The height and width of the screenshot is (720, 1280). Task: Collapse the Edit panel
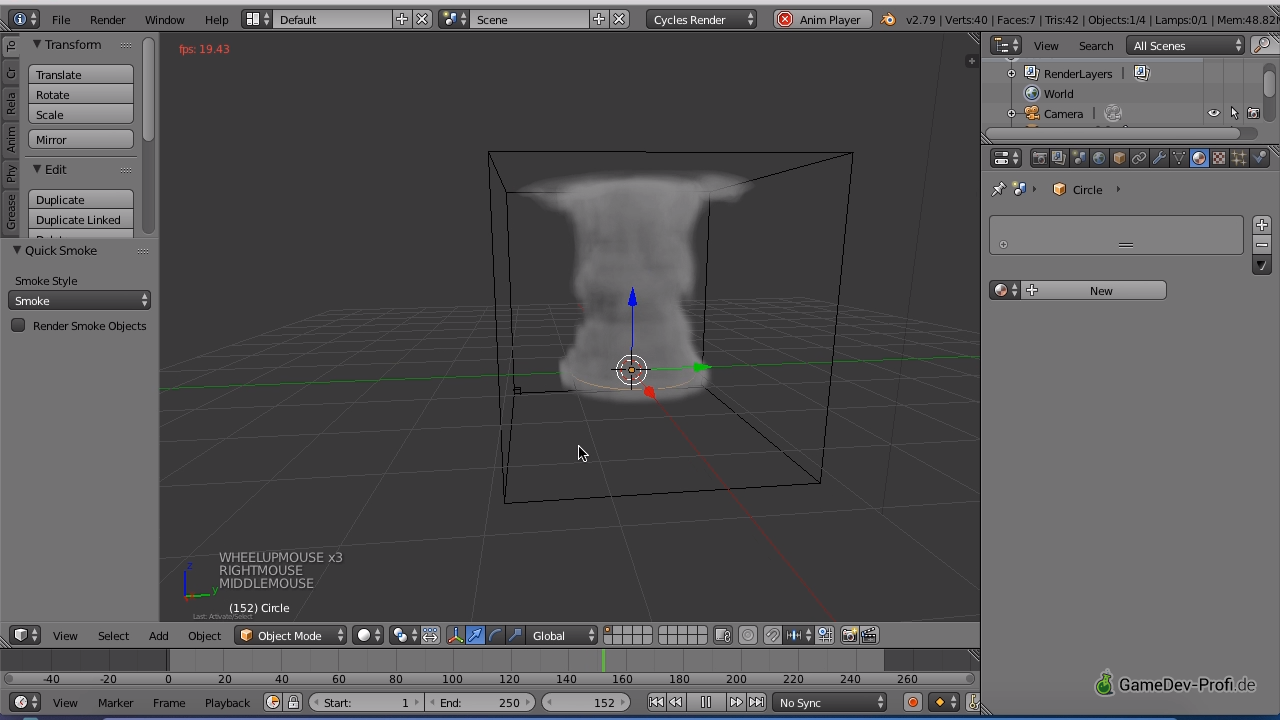click(x=36, y=169)
